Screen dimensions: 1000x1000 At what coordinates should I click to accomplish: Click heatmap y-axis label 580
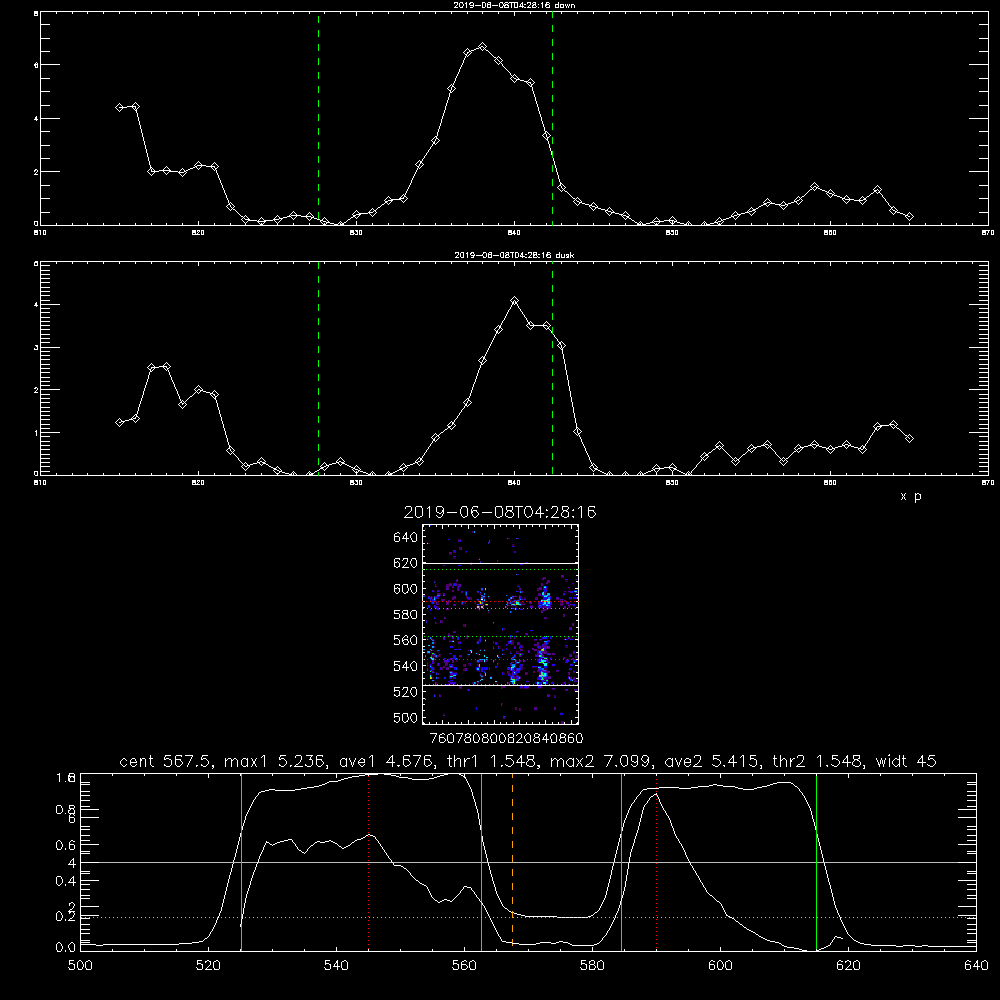click(x=406, y=615)
